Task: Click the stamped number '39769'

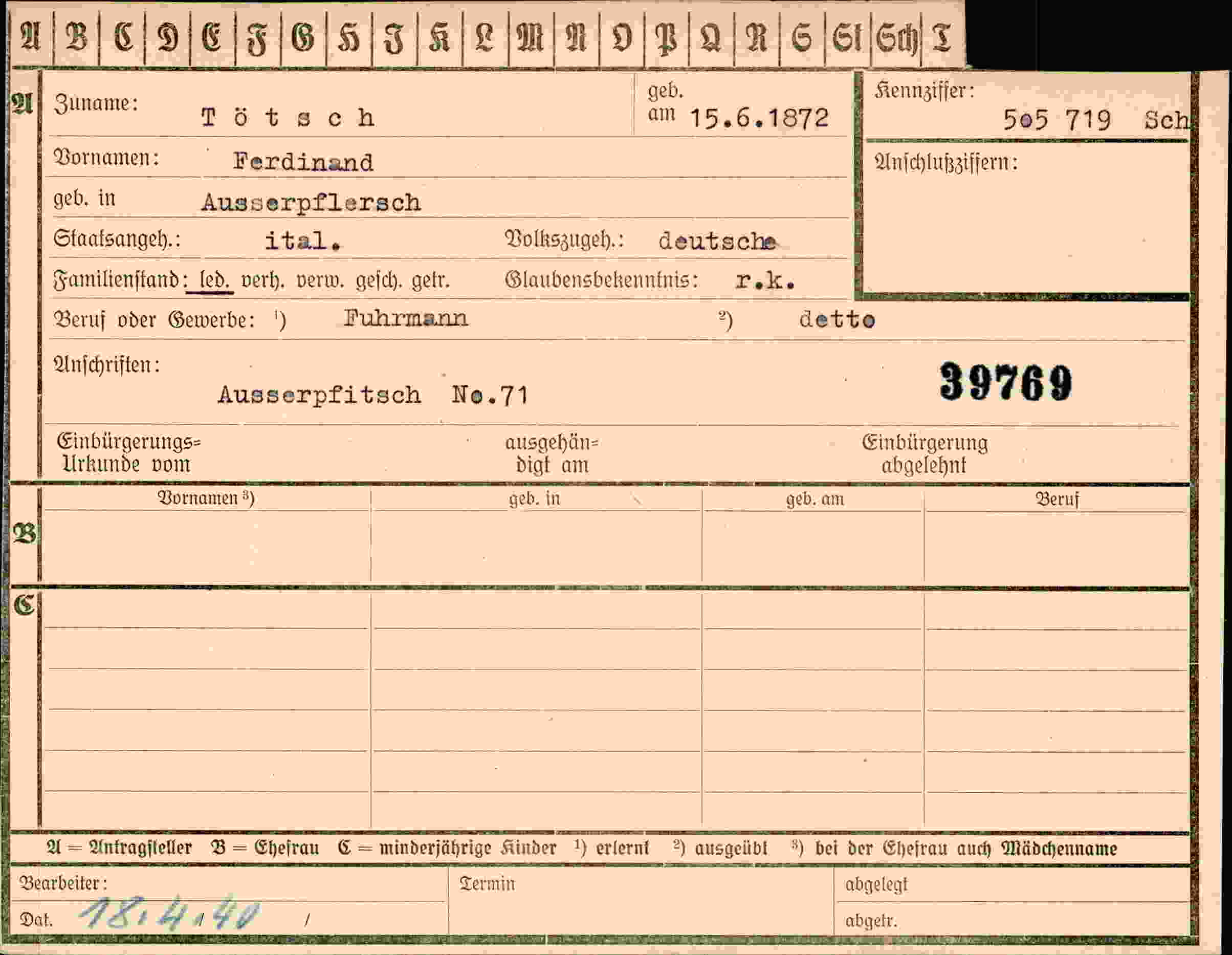Action: [x=1006, y=382]
